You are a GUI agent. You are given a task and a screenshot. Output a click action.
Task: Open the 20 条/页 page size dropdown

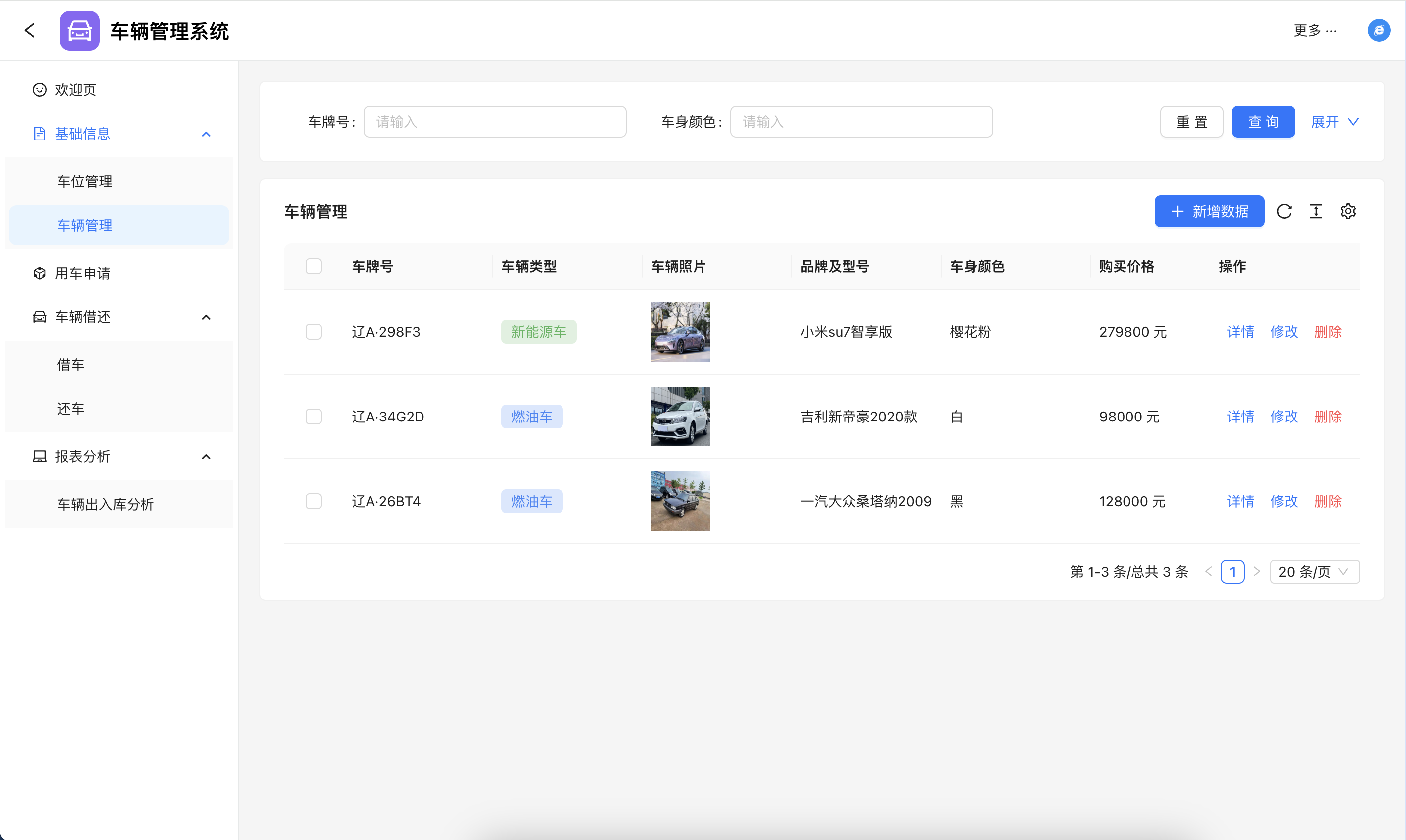pyautogui.click(x=1314, y=571)
